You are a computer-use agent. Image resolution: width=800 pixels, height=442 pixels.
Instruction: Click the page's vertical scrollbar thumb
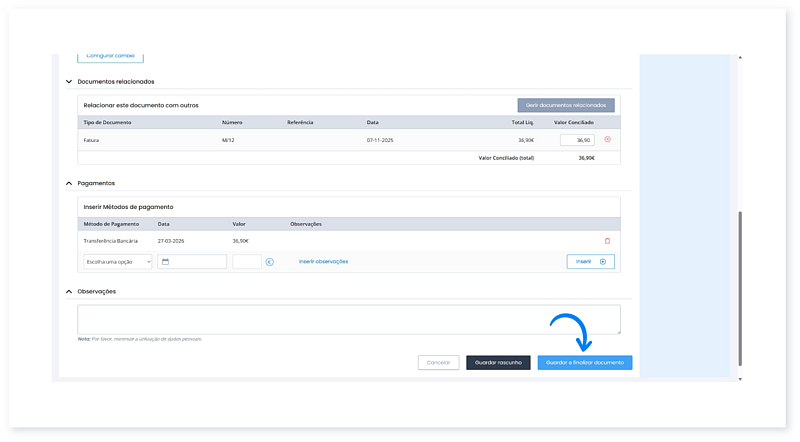pyautogui.click(x=740, y=290)
